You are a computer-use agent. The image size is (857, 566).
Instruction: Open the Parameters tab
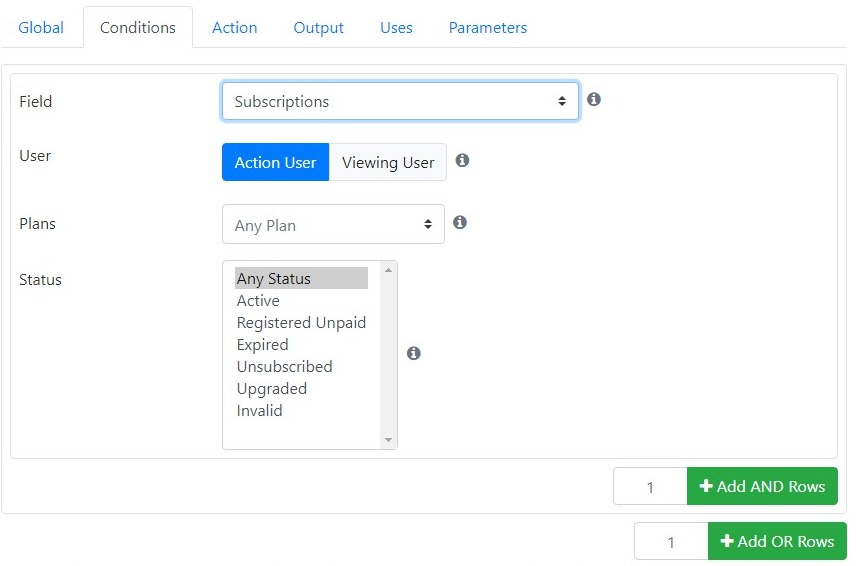coord(488,27)
